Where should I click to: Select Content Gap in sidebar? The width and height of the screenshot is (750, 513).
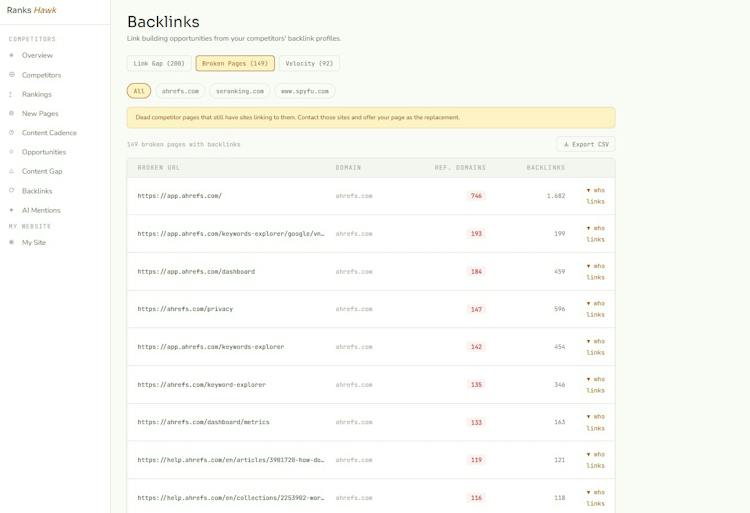pos(42,171)
